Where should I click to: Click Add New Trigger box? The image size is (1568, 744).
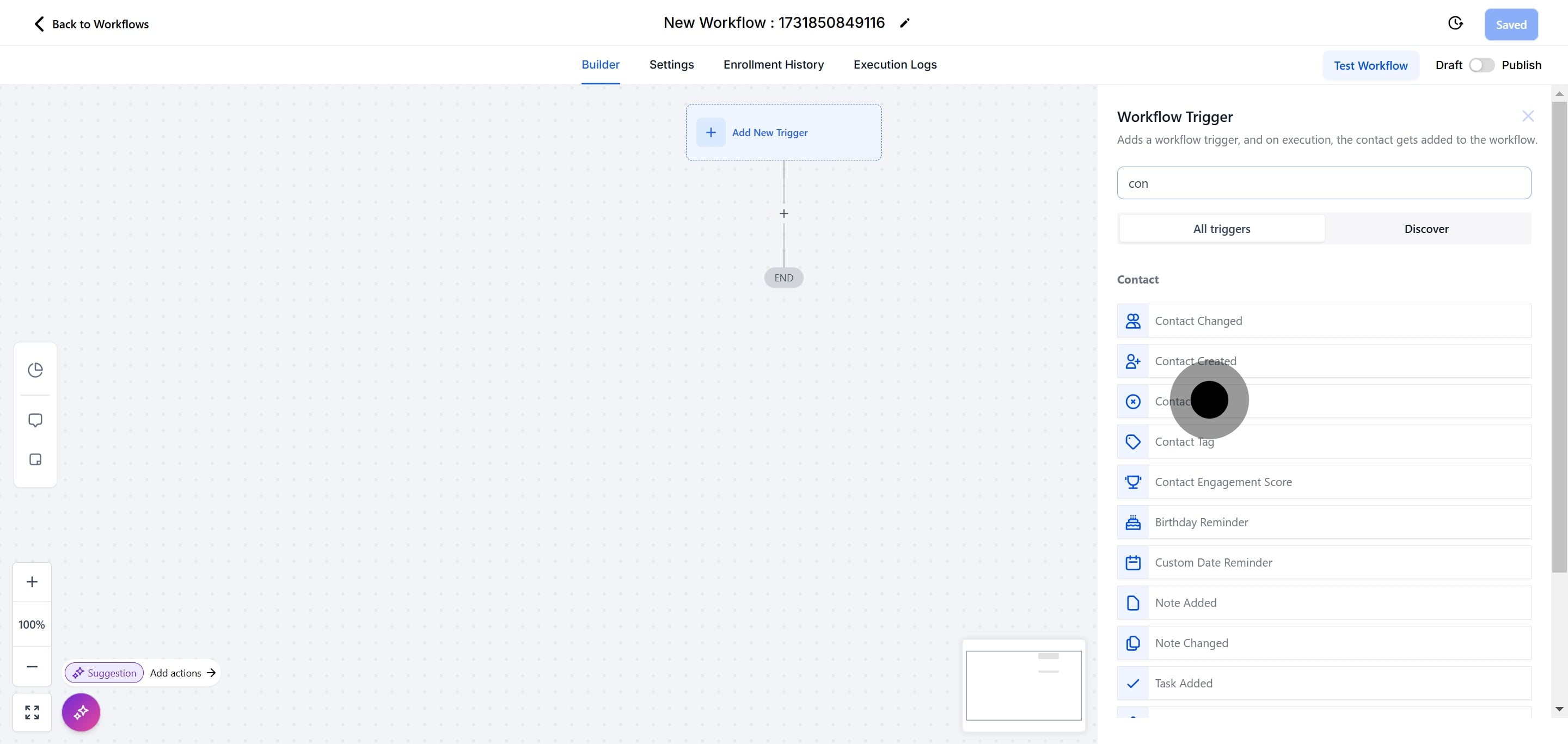(x=783, y=133)
